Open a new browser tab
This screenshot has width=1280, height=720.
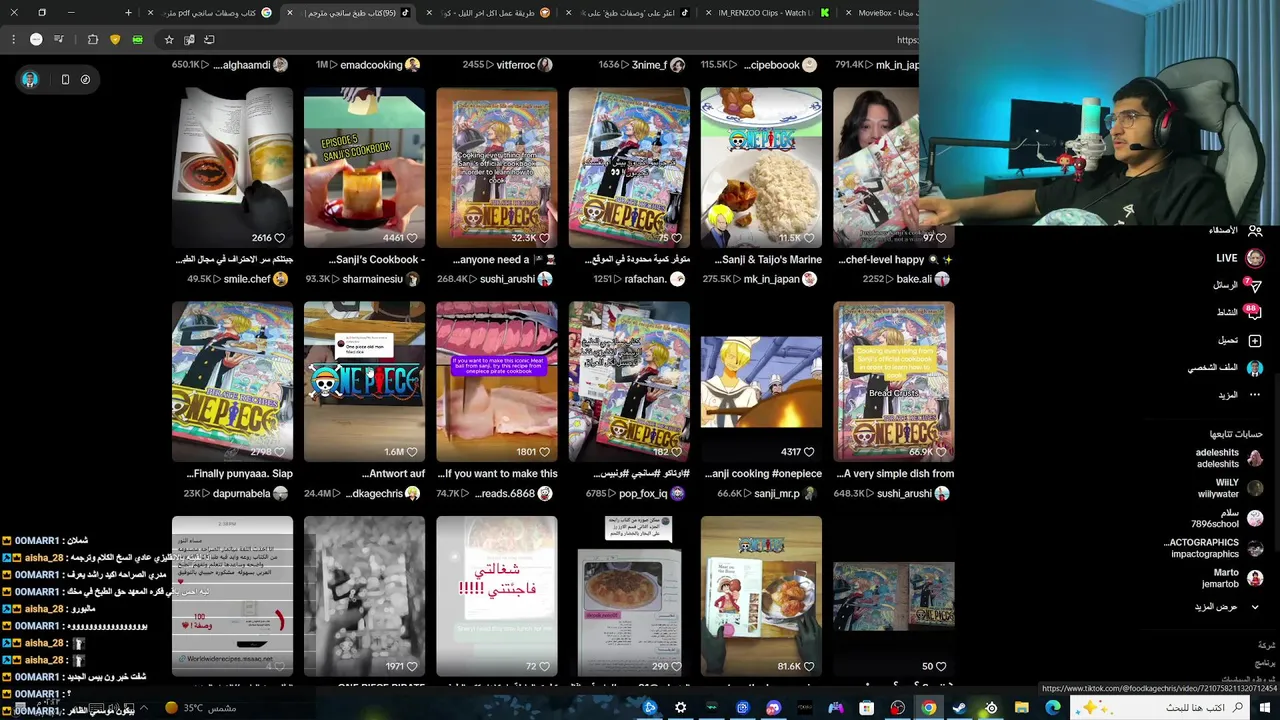click(x=128, y=13)
